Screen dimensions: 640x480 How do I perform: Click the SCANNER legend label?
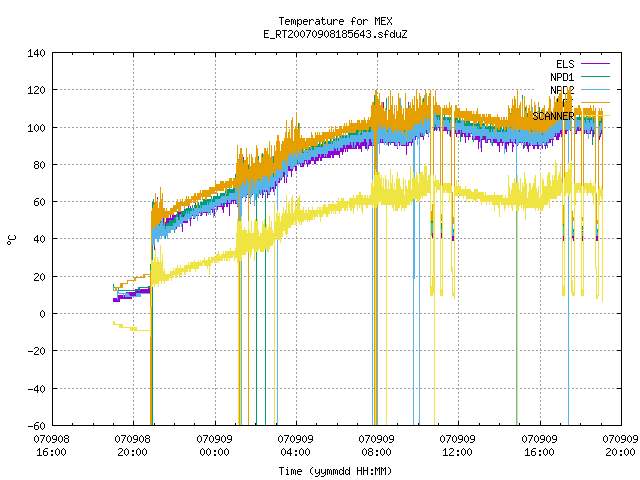point(553,116)
